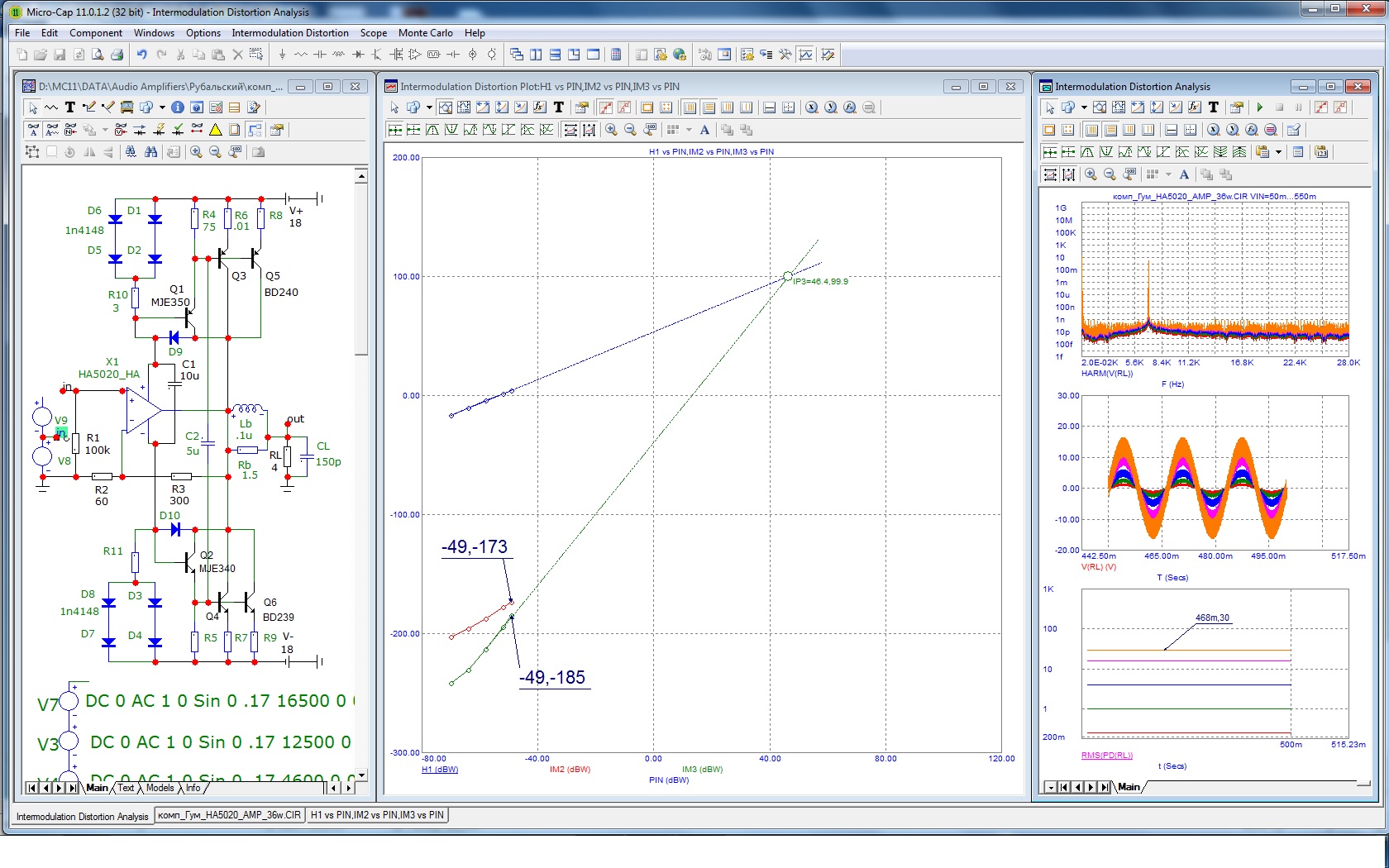Image resolution: width=1389 pixels, height=868 pixels.
Task: Select the Ground component icon
Action: point(282,55)
